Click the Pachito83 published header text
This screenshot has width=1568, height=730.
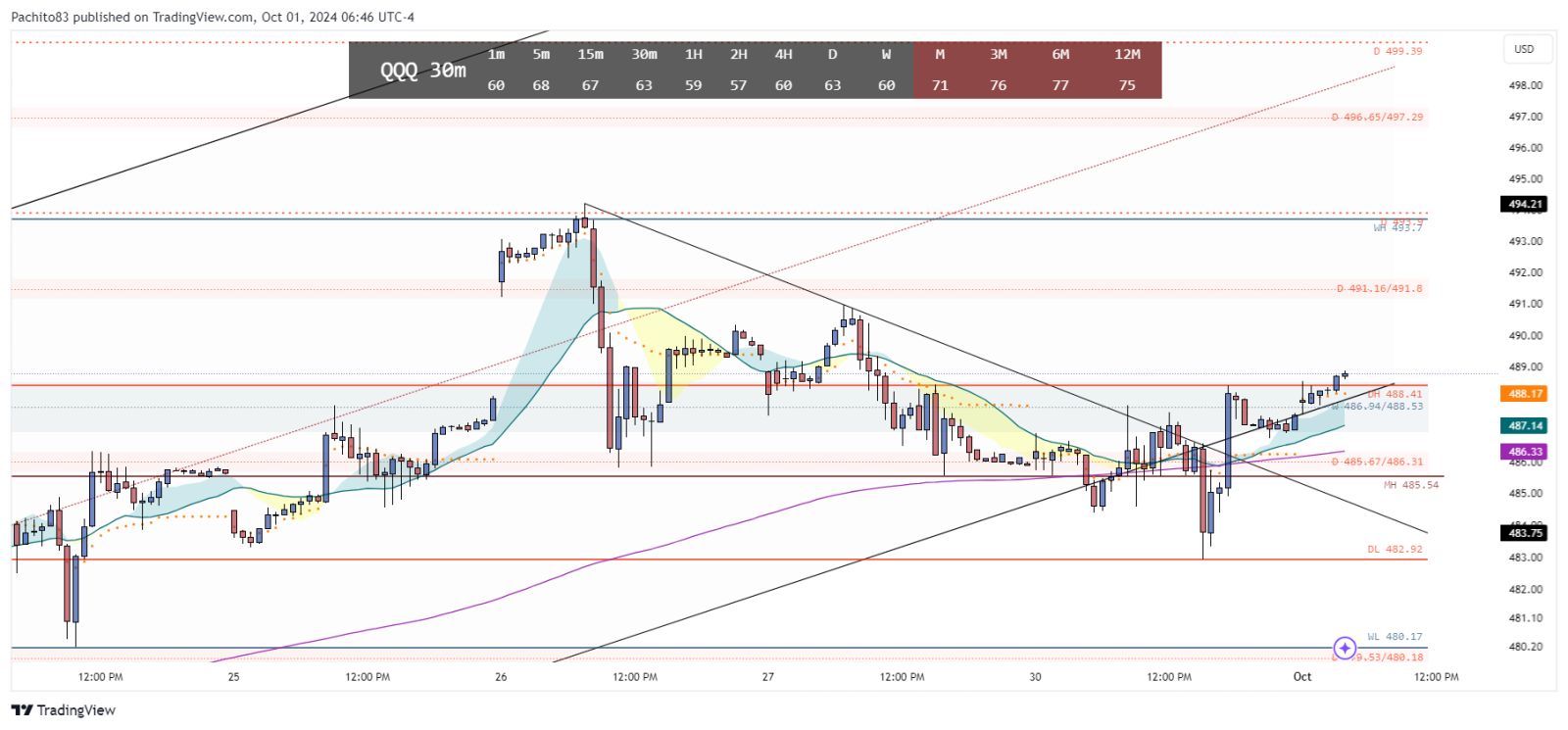(x=213, y=17)
